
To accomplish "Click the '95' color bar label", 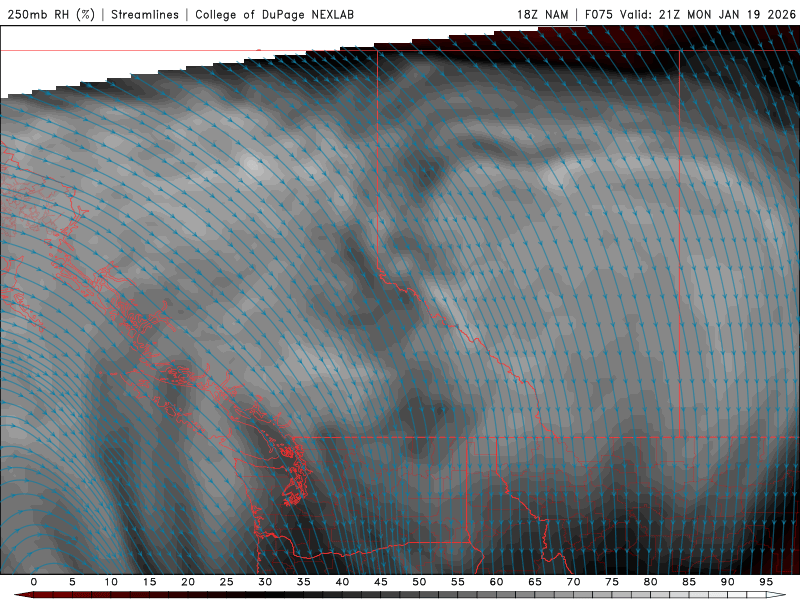I will pos(766,582).
